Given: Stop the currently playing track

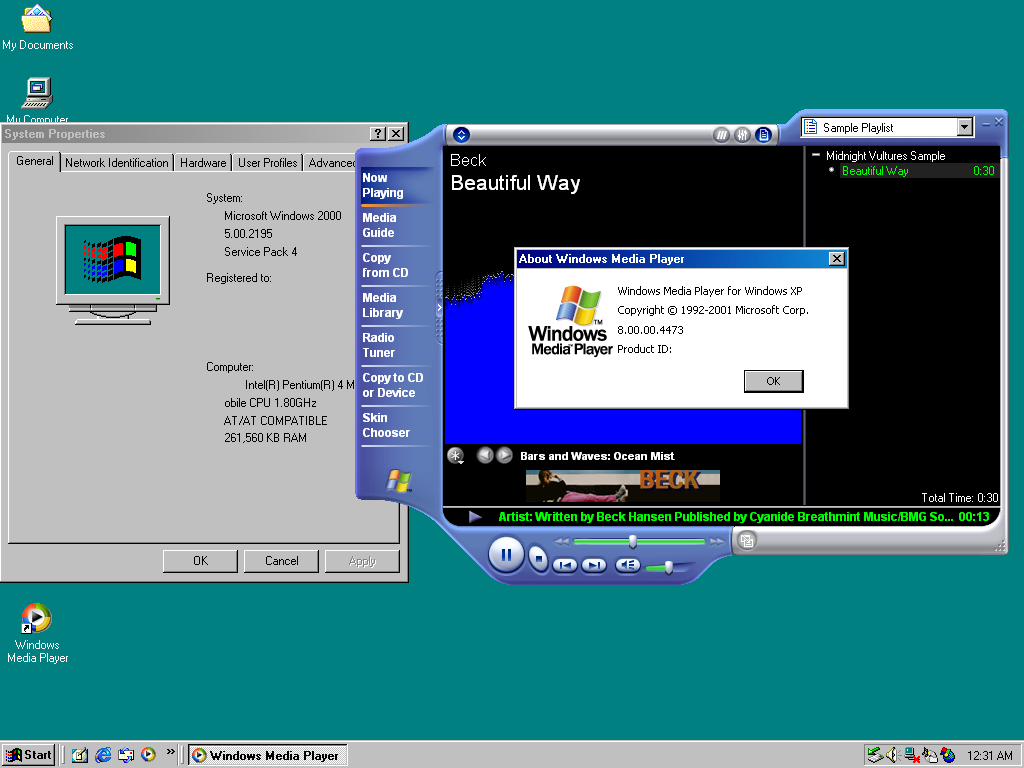Looking at the screenshot, I should 539,559.
